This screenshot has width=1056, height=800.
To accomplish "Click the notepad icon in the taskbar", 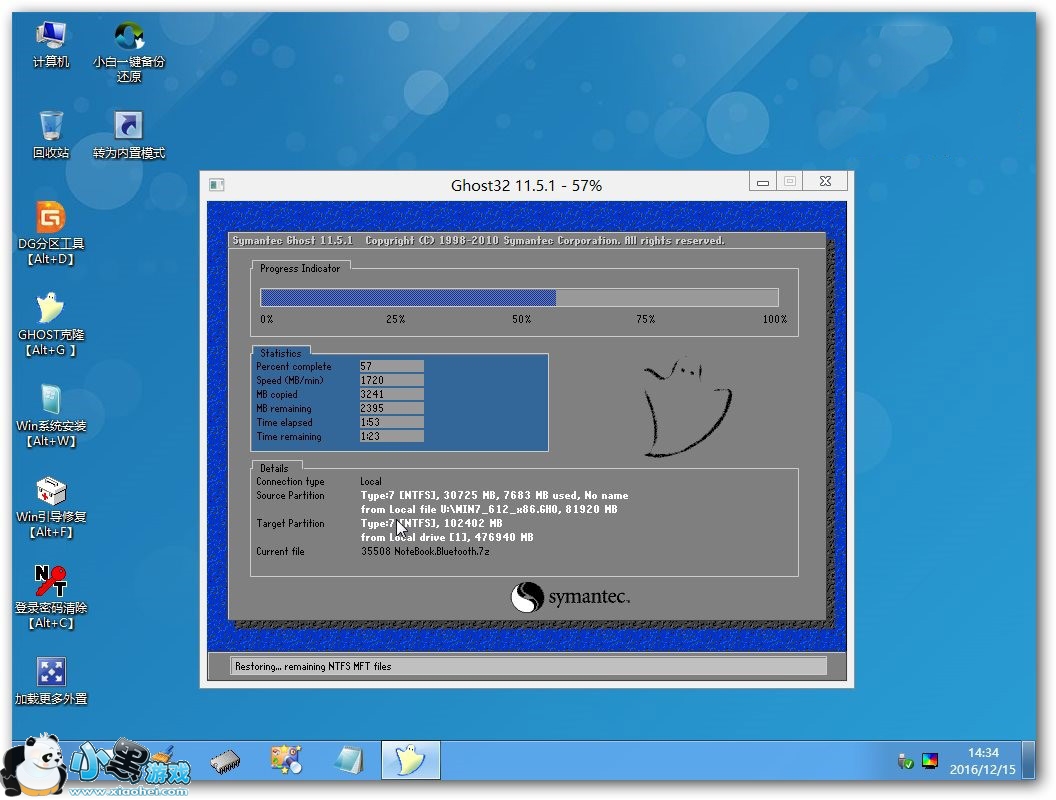I will click(x=348, y=761).
